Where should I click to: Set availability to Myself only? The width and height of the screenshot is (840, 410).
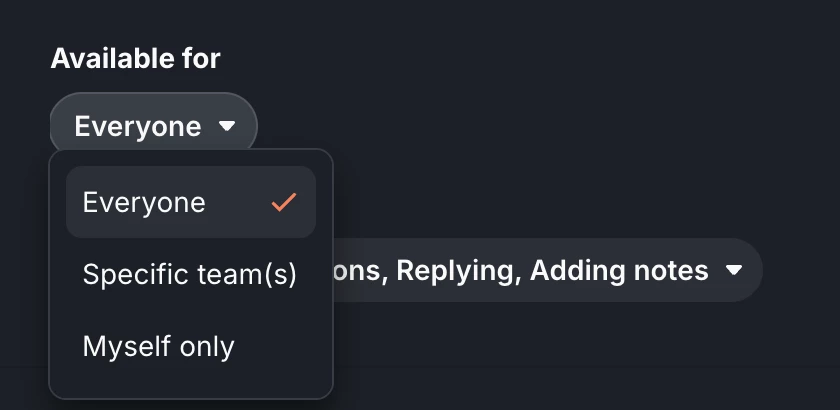coord(159,346)
